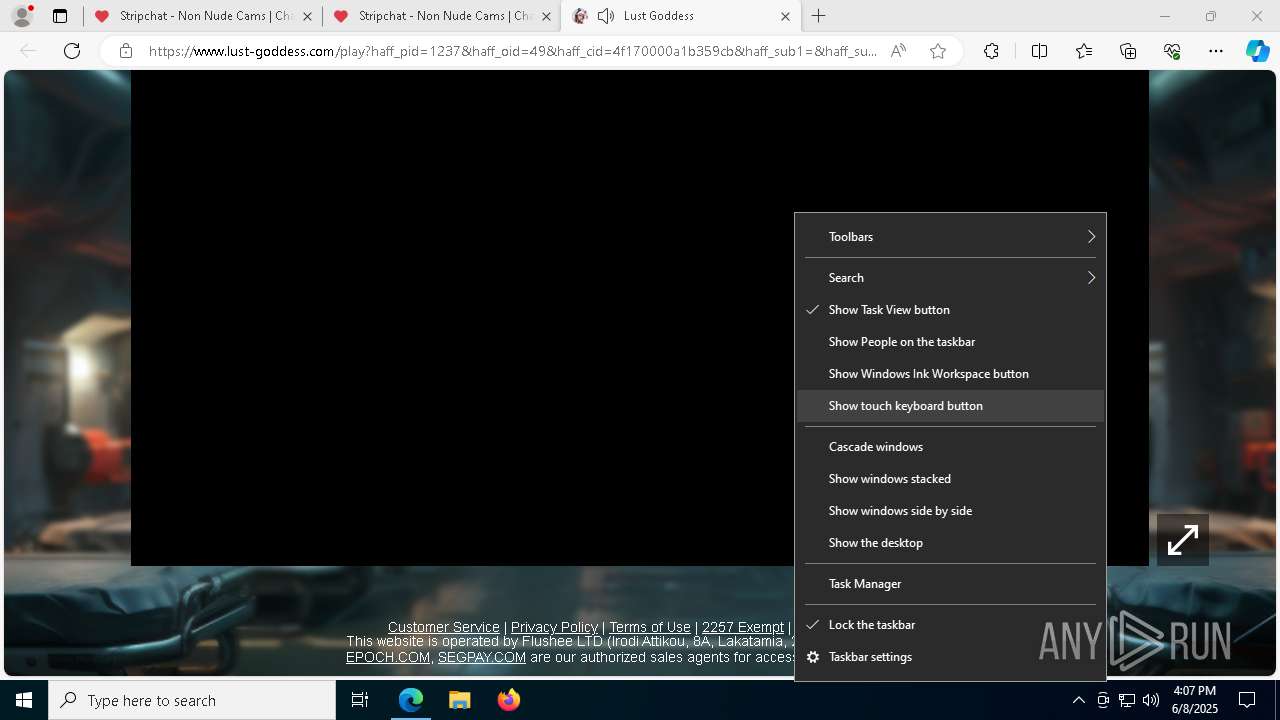Open Settings and more ellipsis
This screenshot has height=720, width=1280.
(x=1216, y=51)
